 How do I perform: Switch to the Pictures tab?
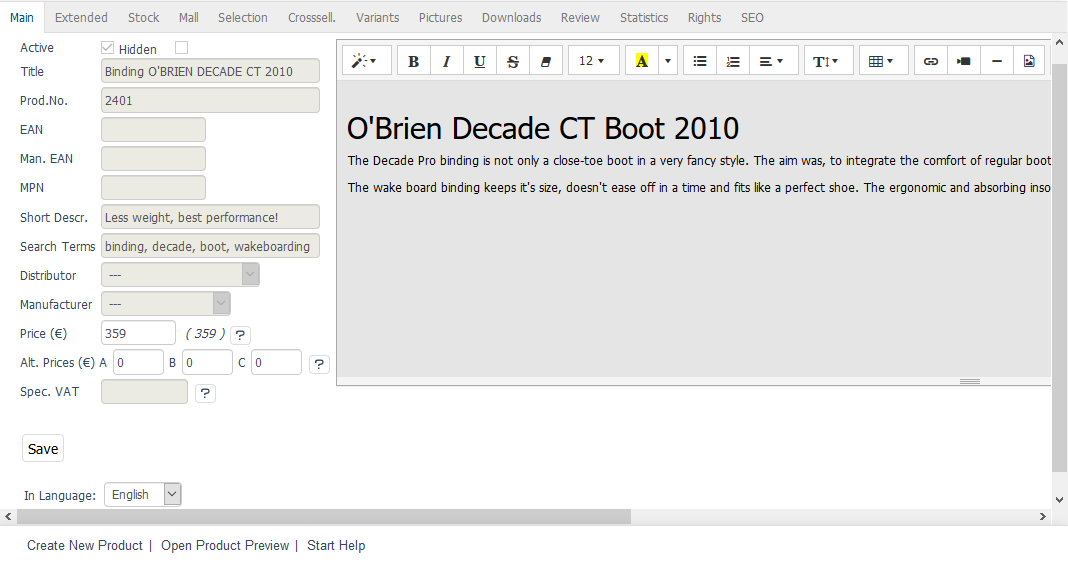[441, 18]
